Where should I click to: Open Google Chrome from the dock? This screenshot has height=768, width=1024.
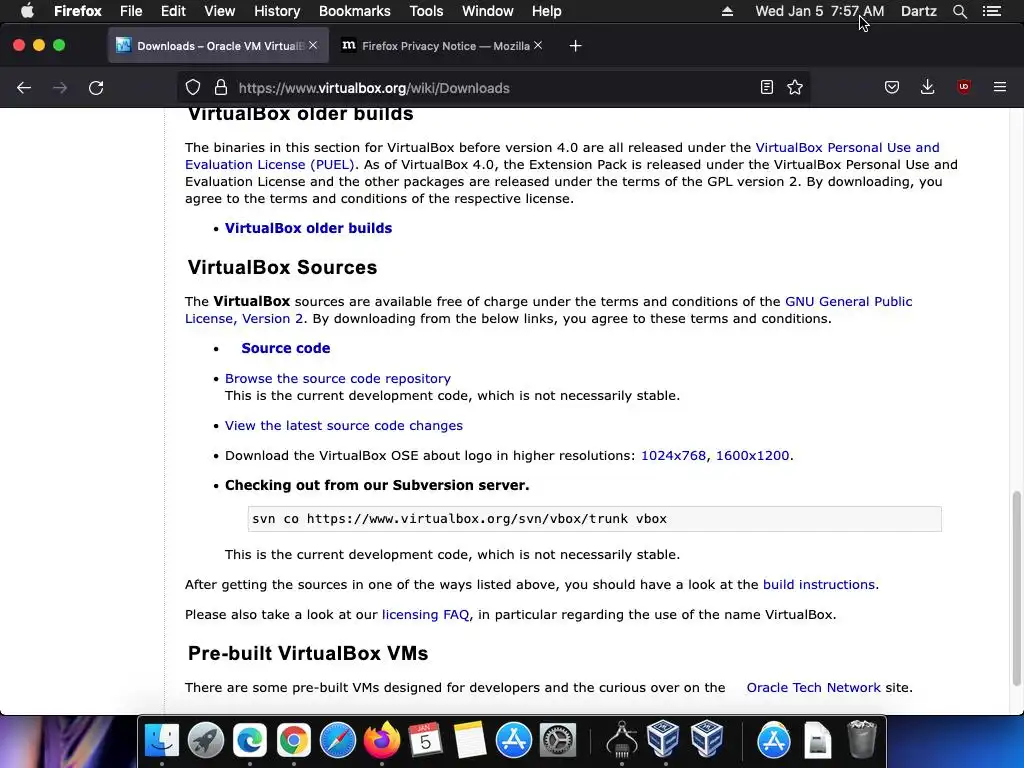point(294,740)
